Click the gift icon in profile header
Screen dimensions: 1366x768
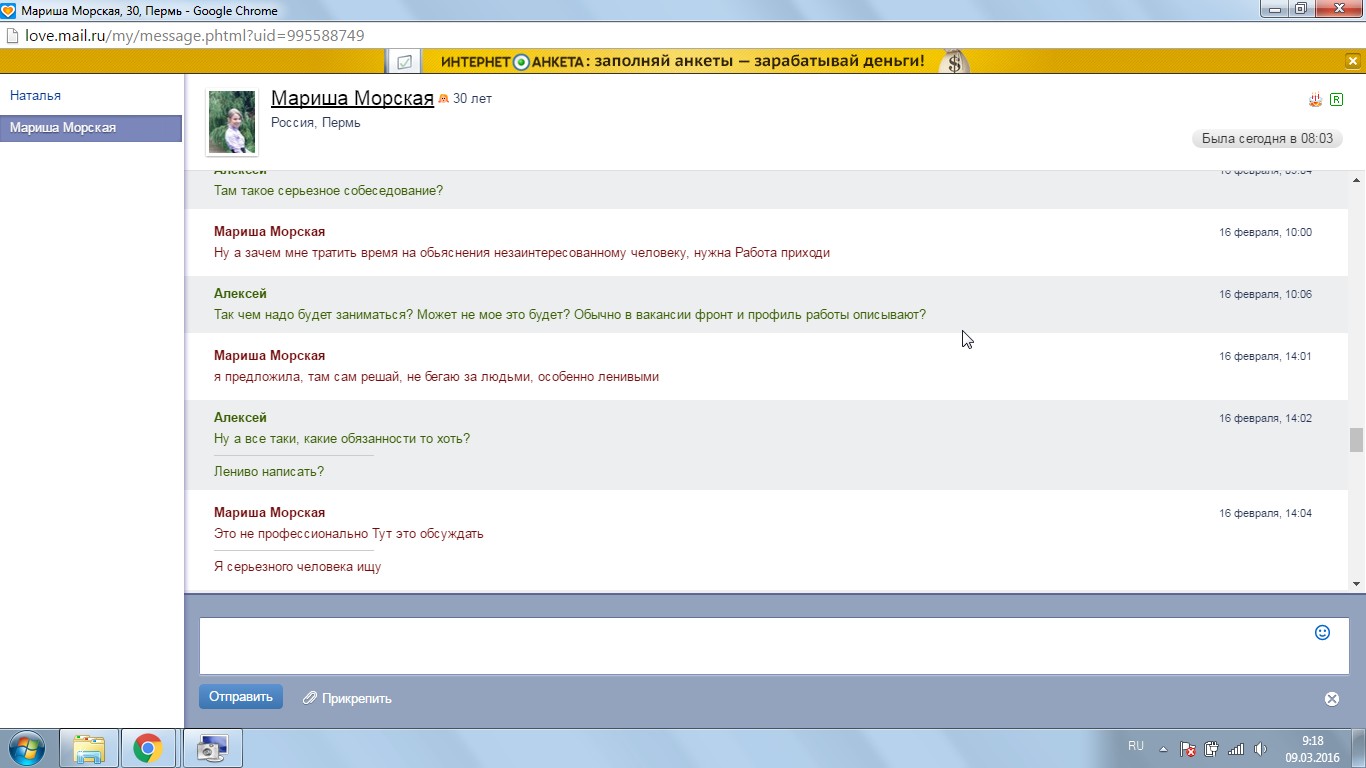point(1316,99)
